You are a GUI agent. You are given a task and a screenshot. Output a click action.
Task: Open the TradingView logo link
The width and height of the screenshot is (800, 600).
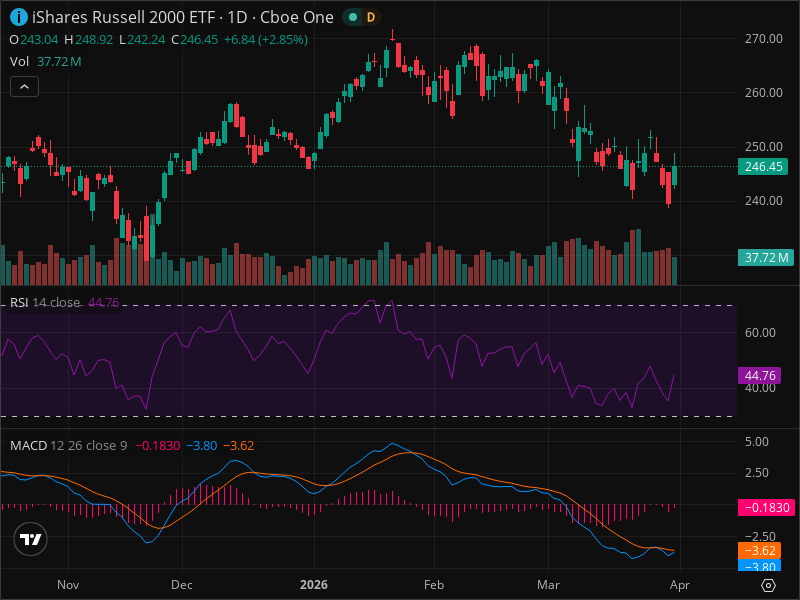point(31,539)
